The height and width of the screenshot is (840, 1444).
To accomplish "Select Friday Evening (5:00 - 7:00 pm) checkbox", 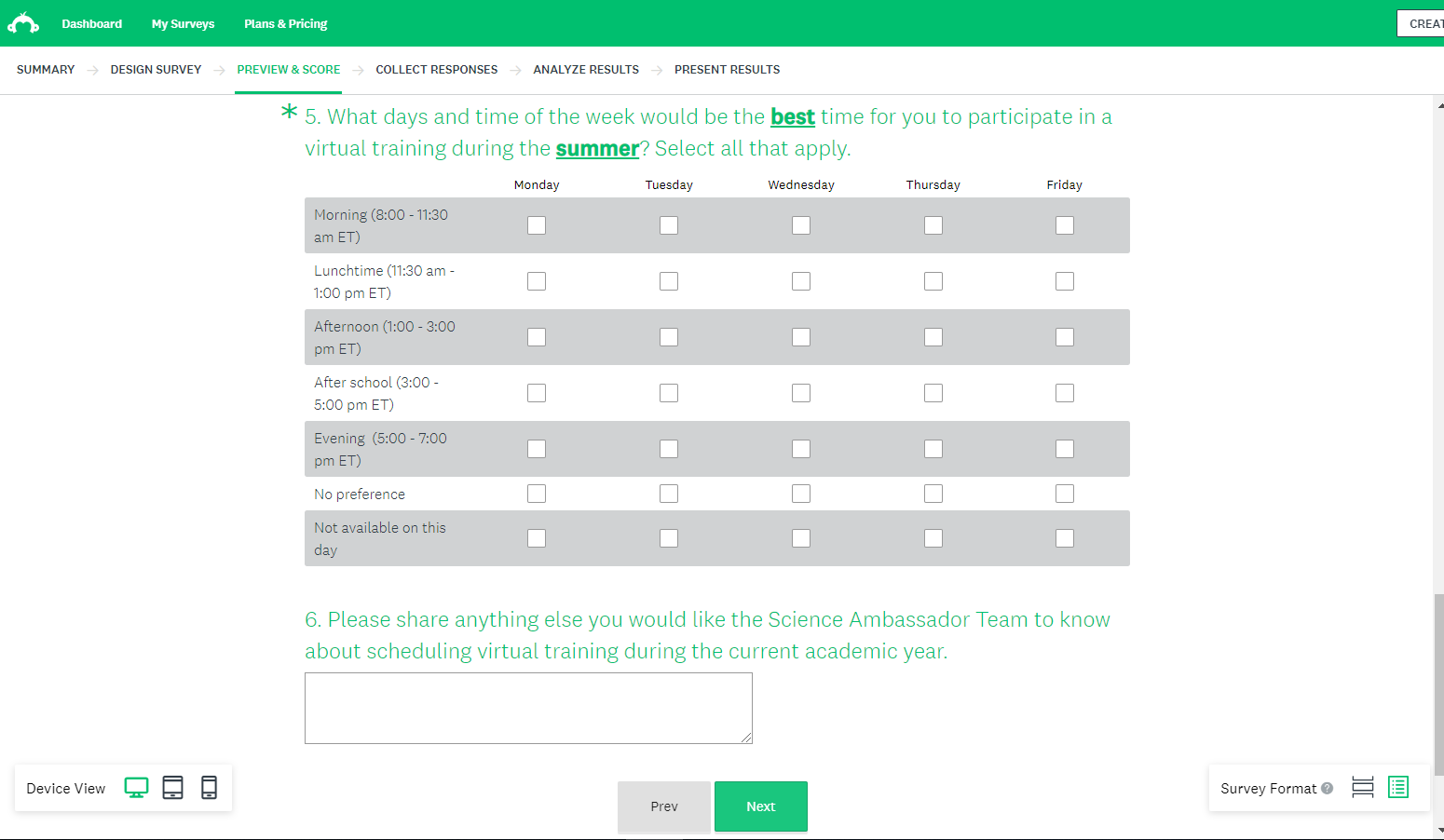I will click(1065, 449).
